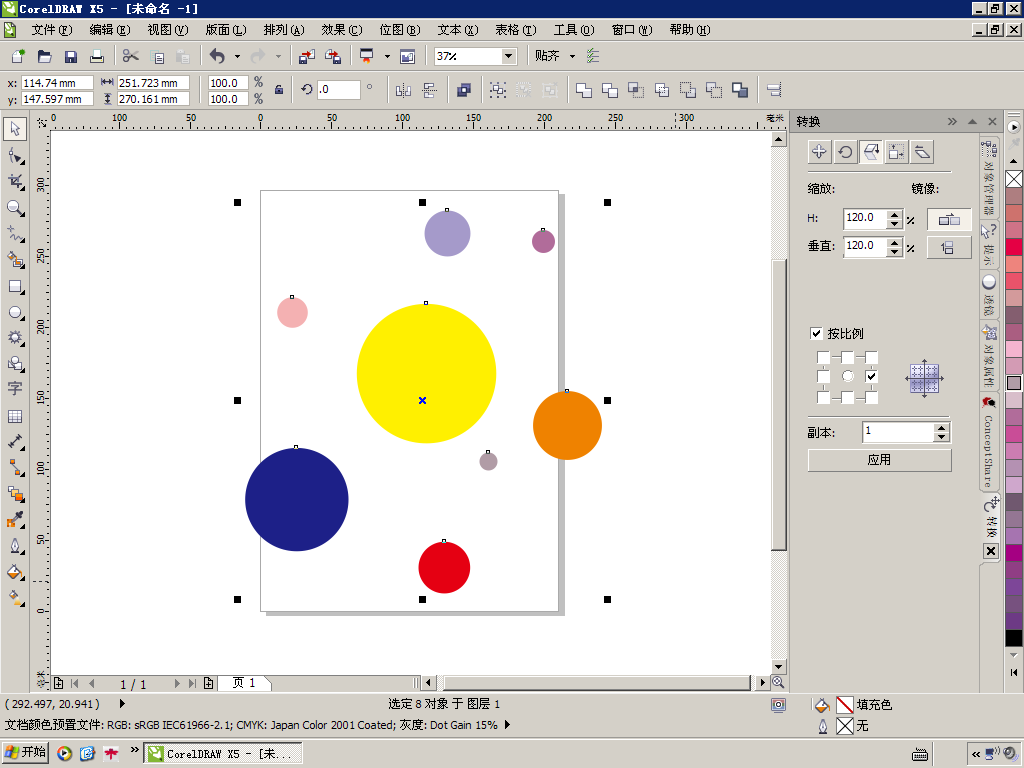
Task: Toggle the 按比例 proportional checkbox
Action: [816, 334]
